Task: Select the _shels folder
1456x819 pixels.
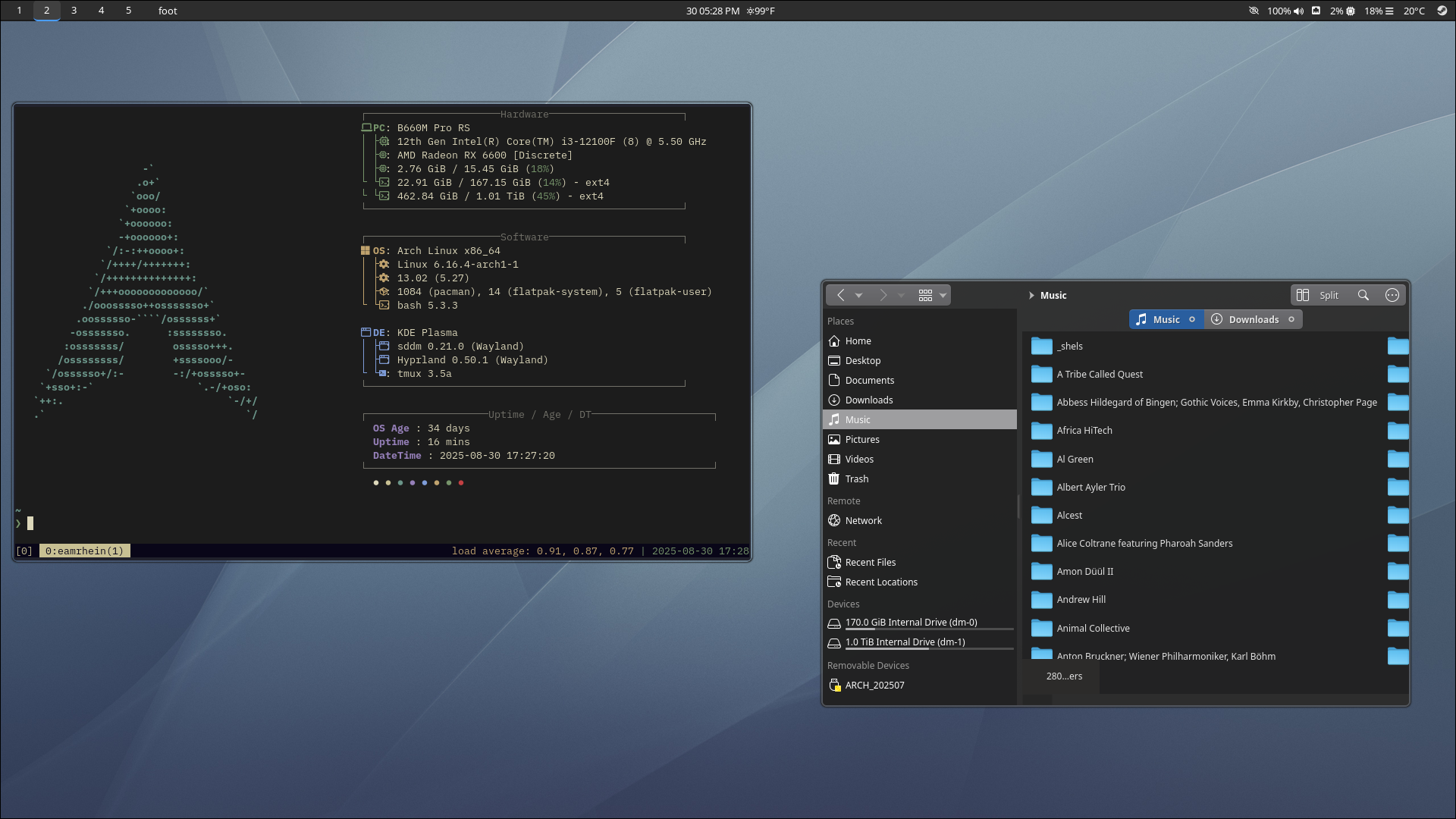Action: pos(1057,347)
